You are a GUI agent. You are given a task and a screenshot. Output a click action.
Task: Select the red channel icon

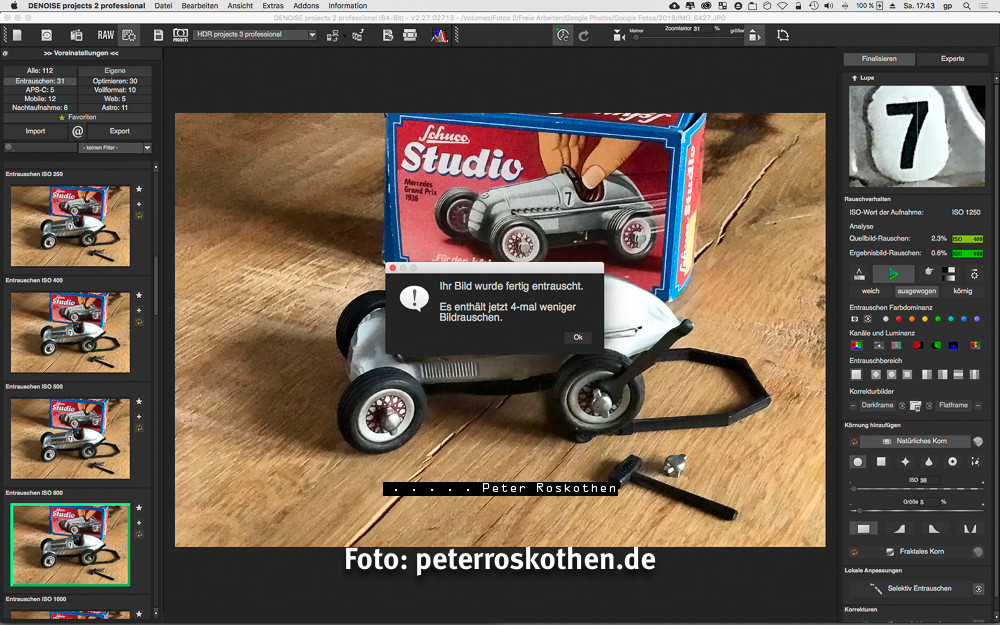(917, 346)
